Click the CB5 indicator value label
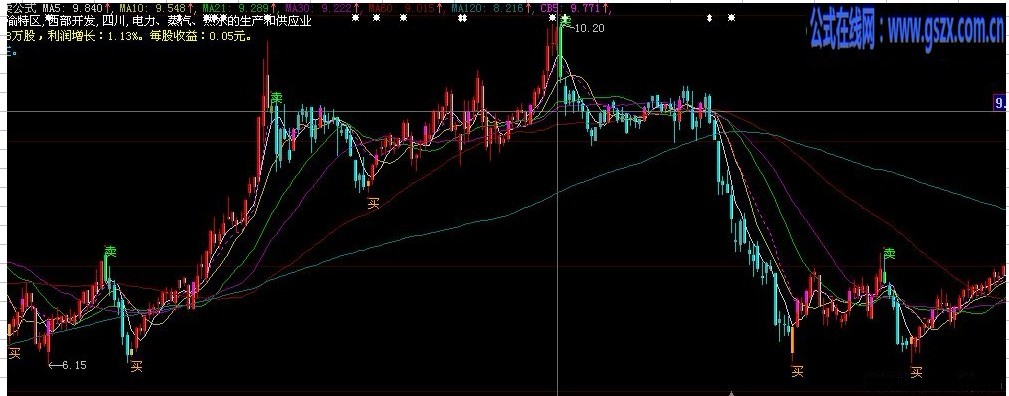 point(572,8)
